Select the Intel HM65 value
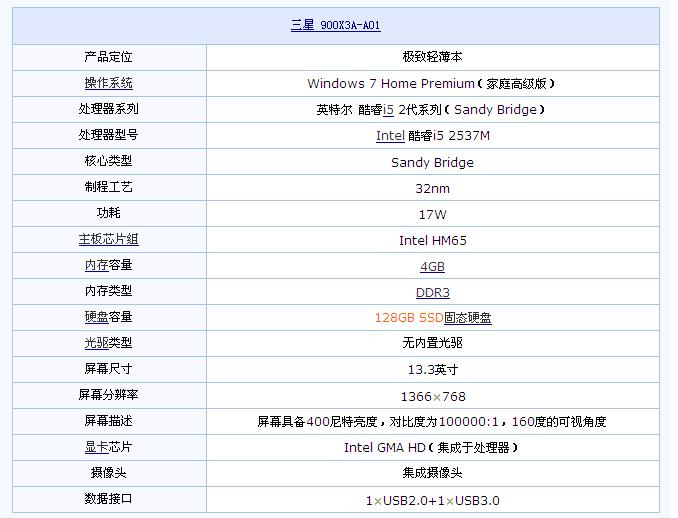678x518 pixels. [433, 240]
